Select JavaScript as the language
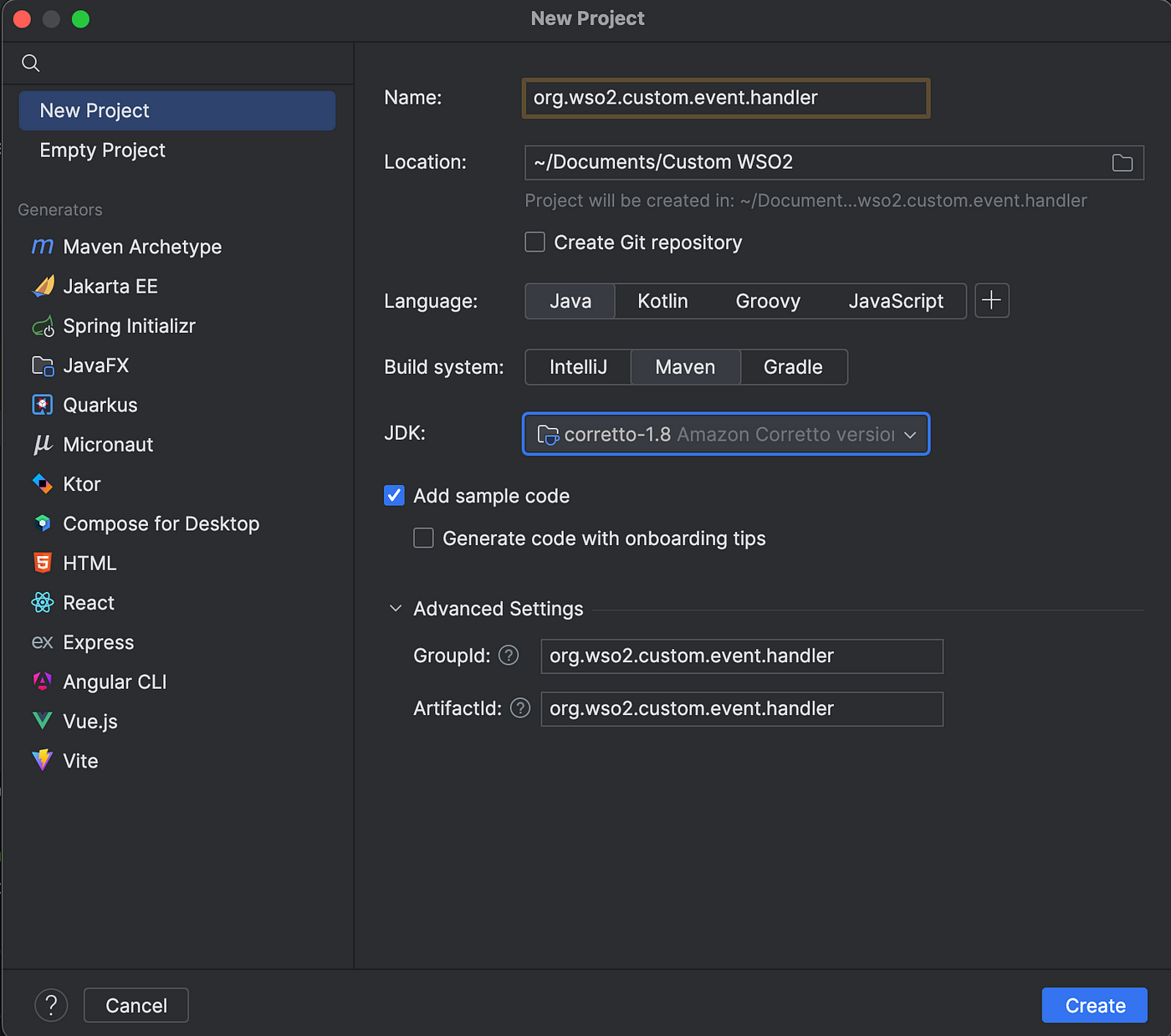The height and width of the screenshot is (1036, 1171). 896,301
